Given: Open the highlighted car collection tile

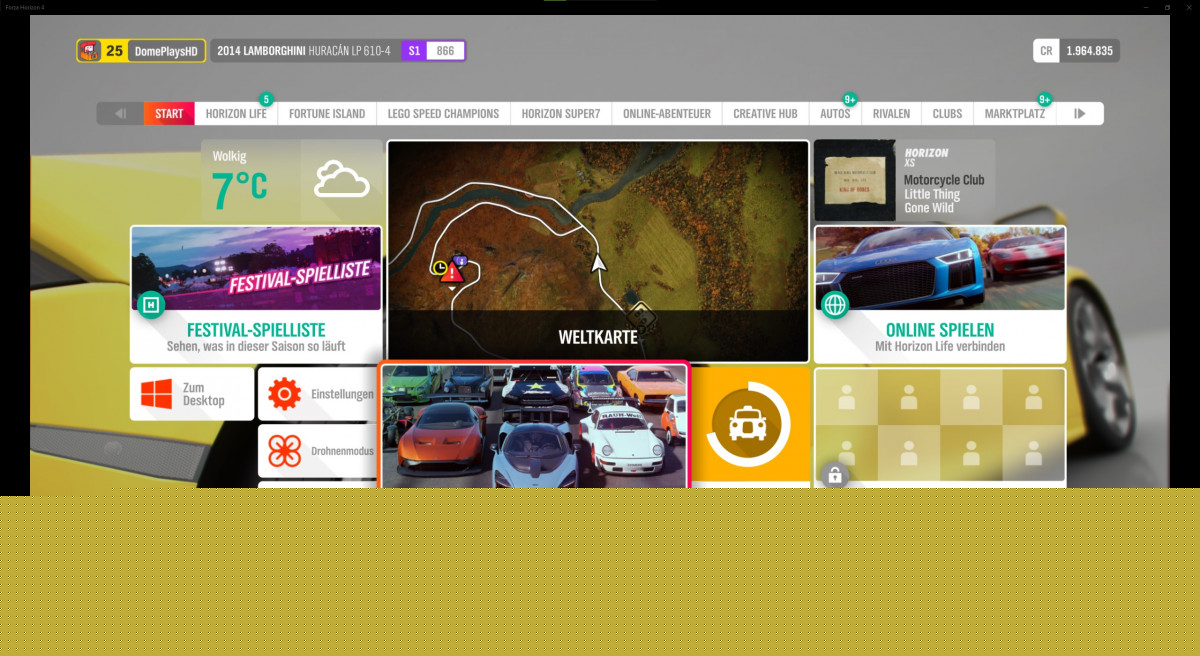Looking at the screenshot, I should [534, 427].
